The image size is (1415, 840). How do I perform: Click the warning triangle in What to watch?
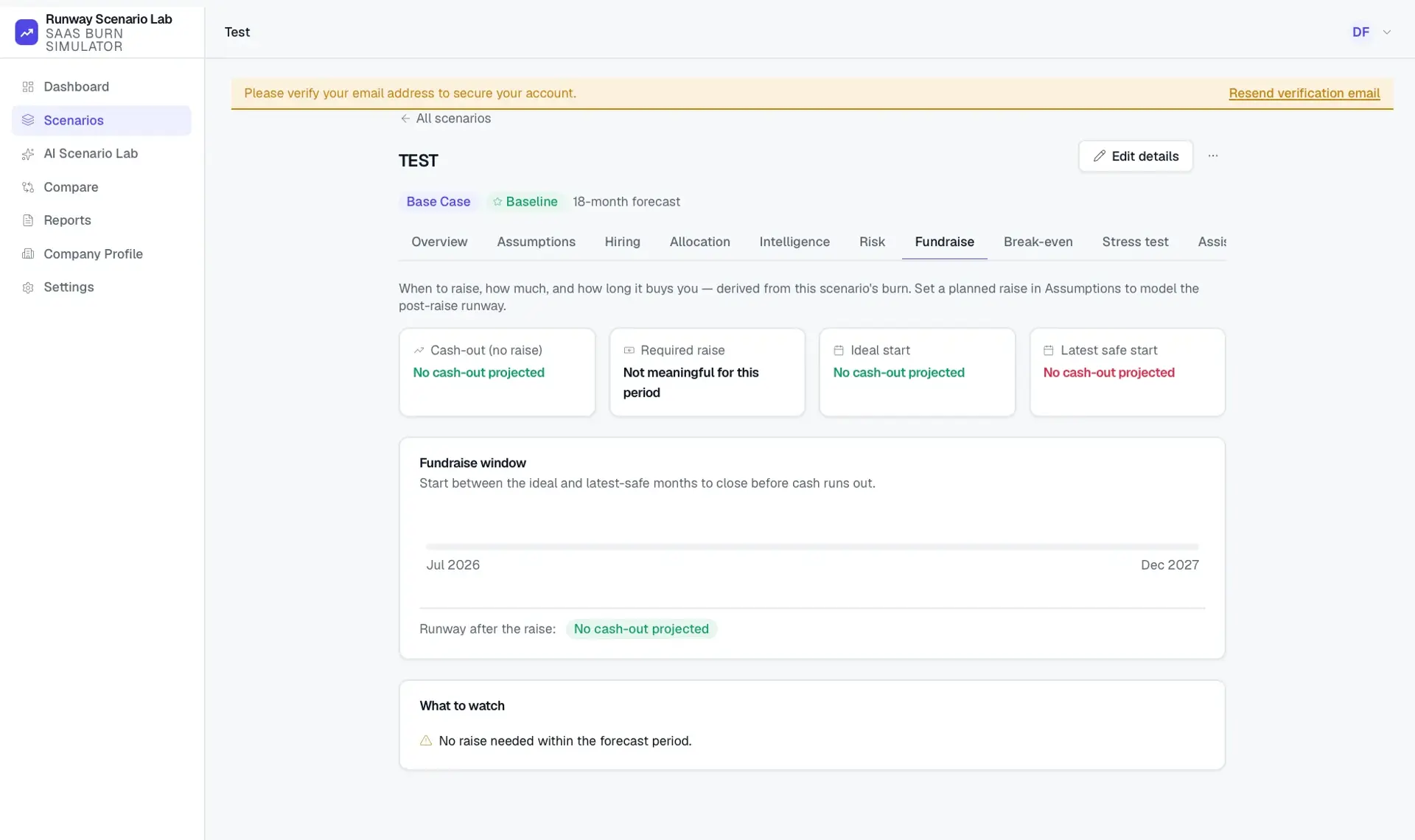426,741
